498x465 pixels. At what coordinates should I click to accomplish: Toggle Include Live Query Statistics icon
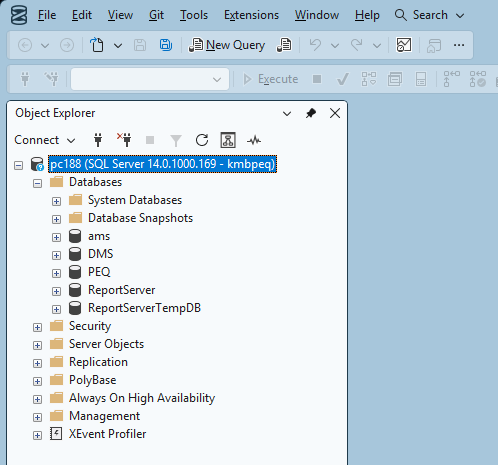click(477, 79)
